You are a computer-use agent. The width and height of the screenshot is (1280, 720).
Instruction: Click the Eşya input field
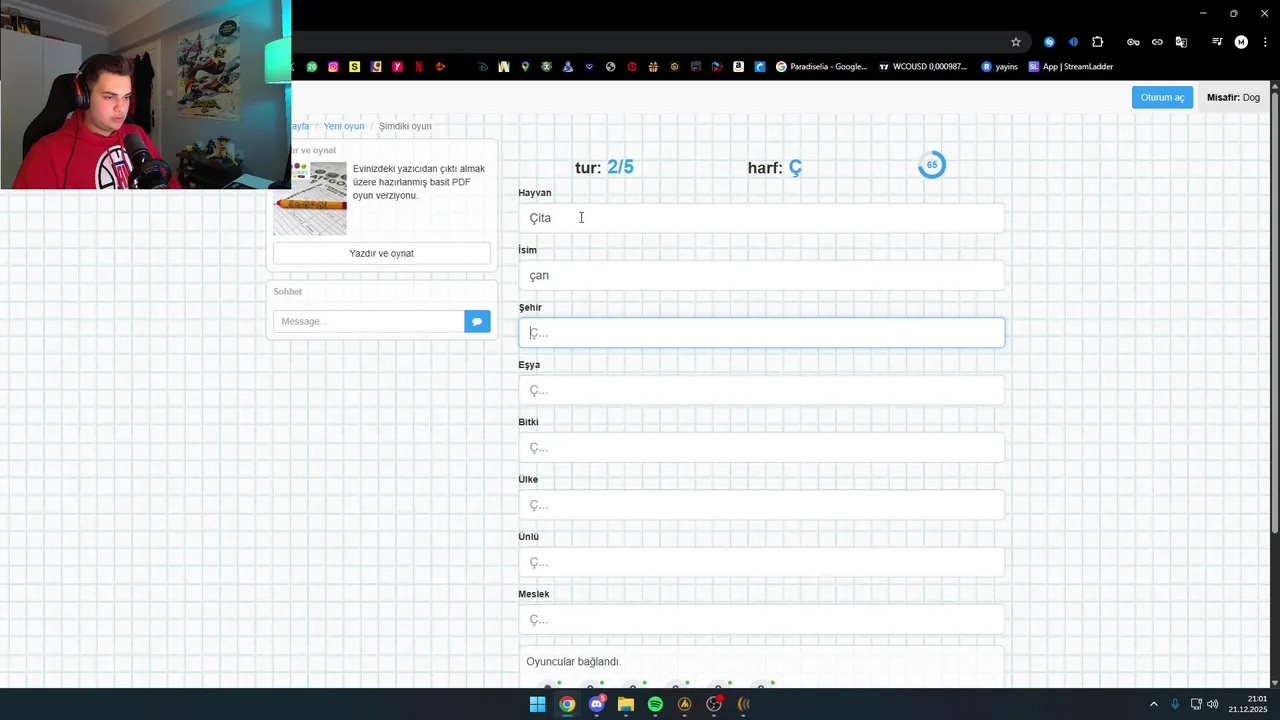[761, 390]
